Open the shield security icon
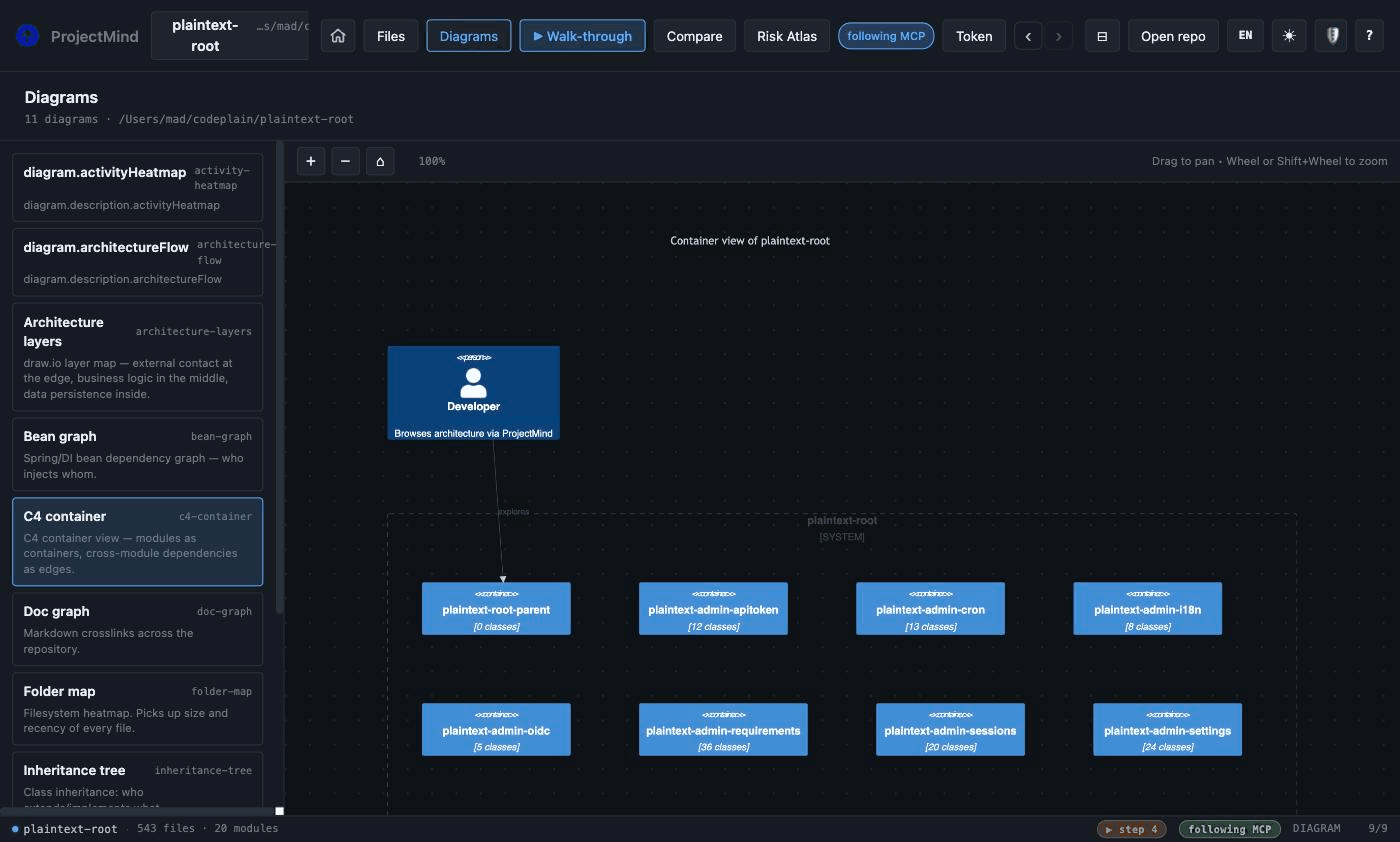Image resolution: width=1400 pixels, height=842 pixels. [1331, 36]
